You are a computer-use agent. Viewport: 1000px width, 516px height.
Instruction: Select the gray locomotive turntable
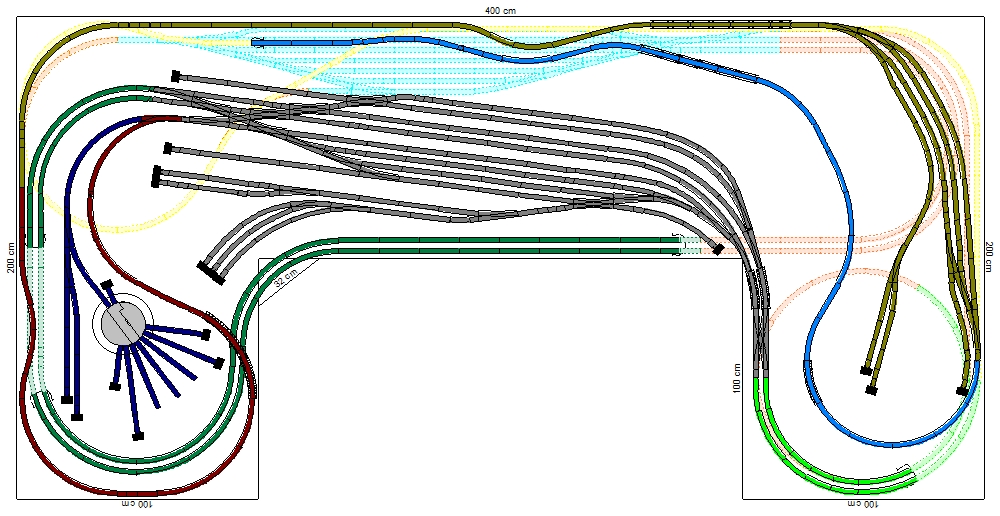[x=123, y=324]
